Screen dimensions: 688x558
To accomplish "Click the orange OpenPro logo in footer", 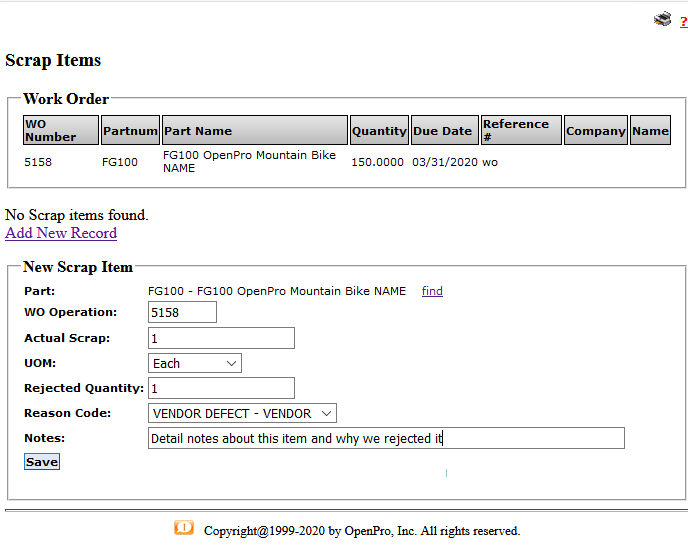I will coord(184,528).
